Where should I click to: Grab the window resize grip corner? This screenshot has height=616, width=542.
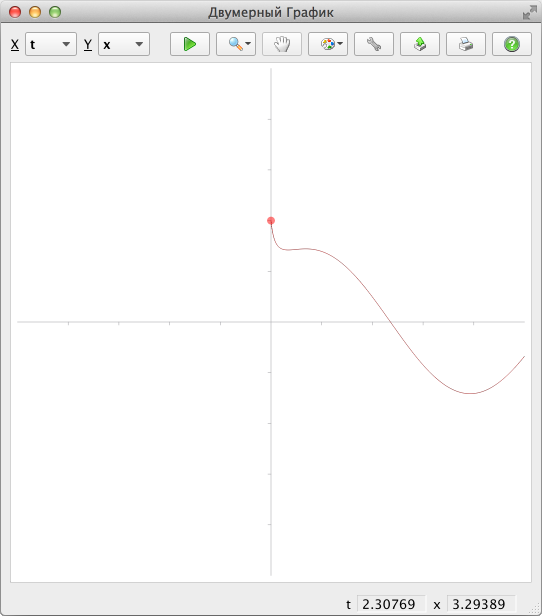pyautogui.click(x=536, y=610)
